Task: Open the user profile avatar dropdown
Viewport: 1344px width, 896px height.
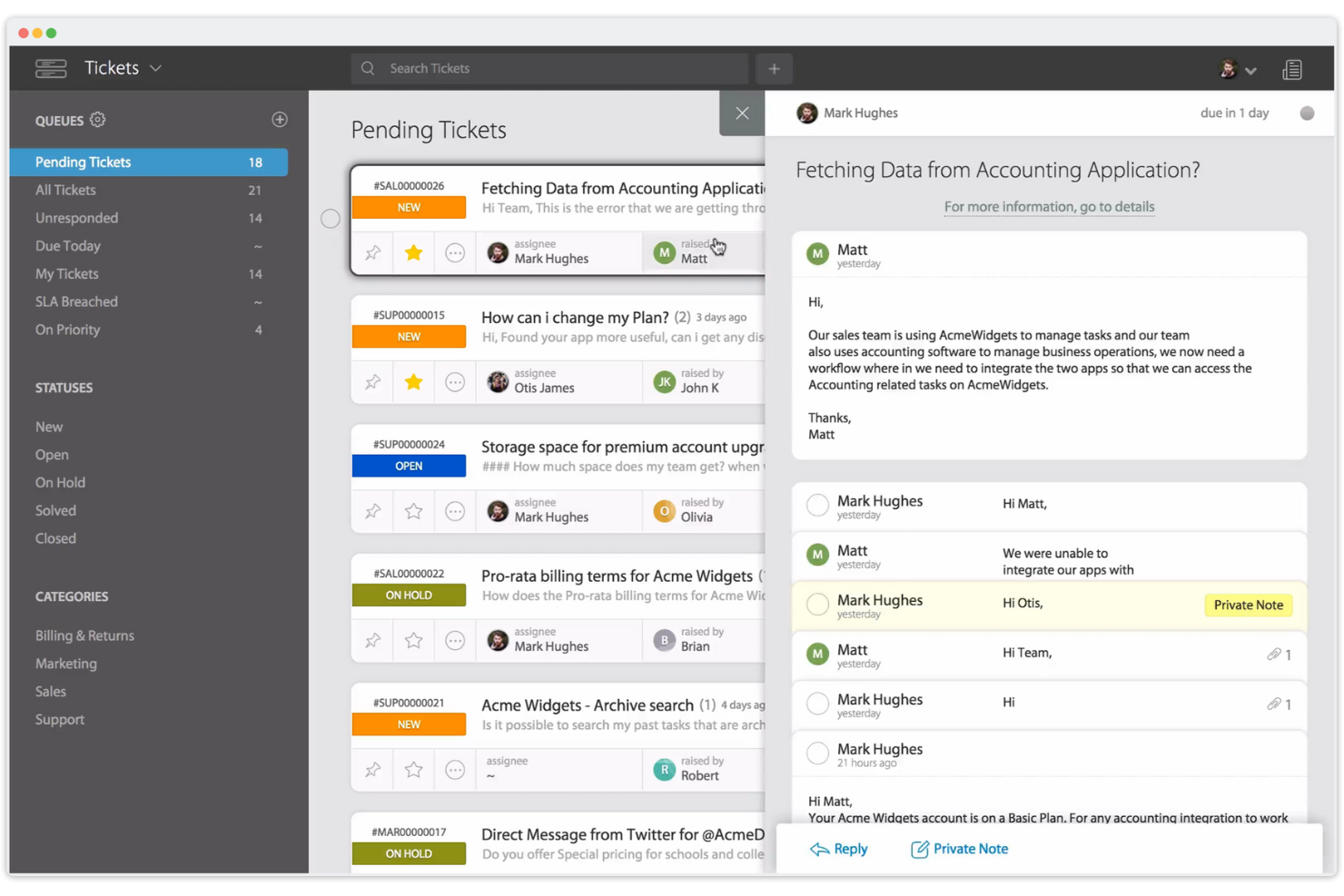Action: pyautogui.click(x=1237, y=69)
